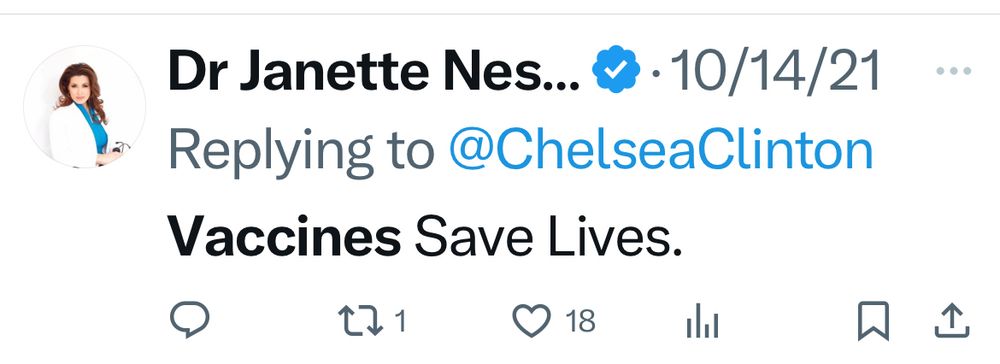Open the @ChelseaClinton profile link
1000x364 pixels.
(x=661, y=151)
